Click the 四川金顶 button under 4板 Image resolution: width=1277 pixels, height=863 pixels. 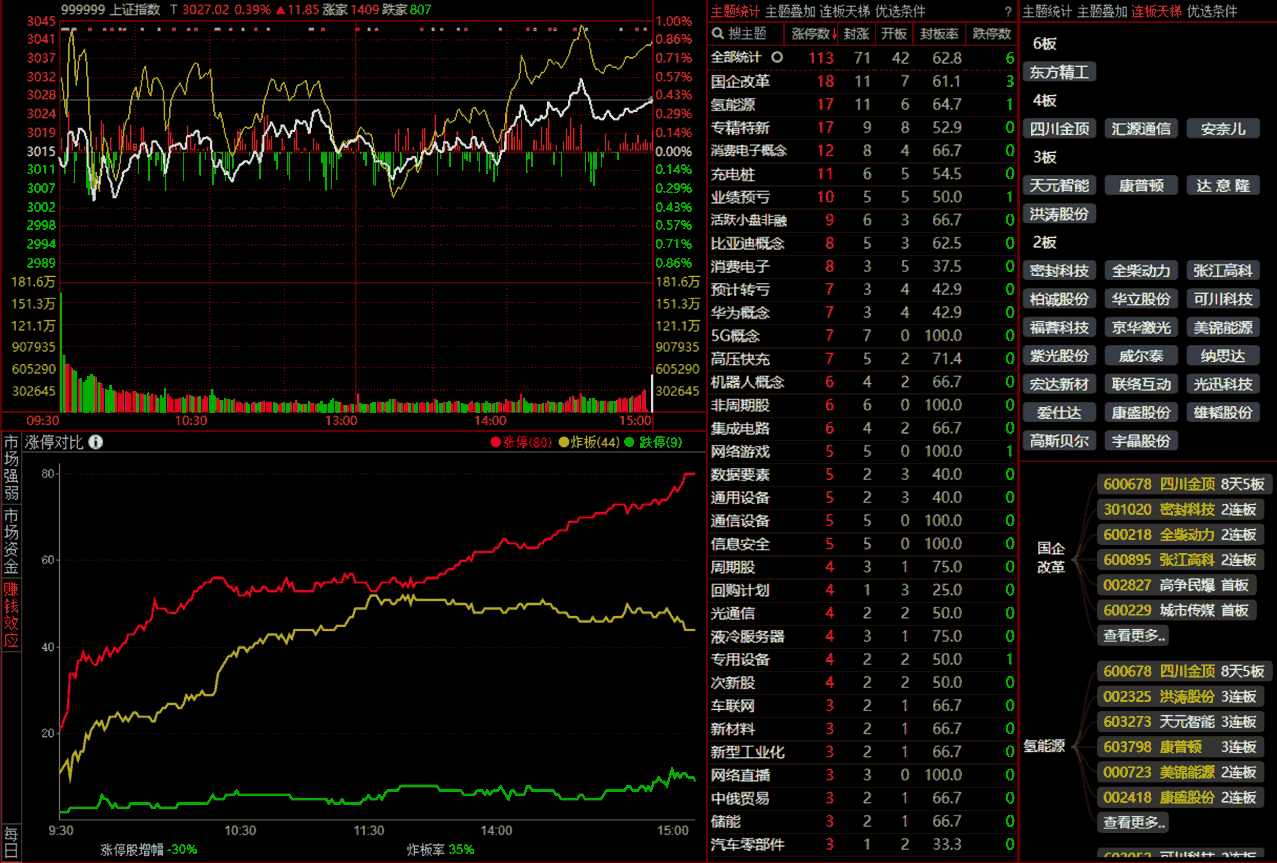1060,129
